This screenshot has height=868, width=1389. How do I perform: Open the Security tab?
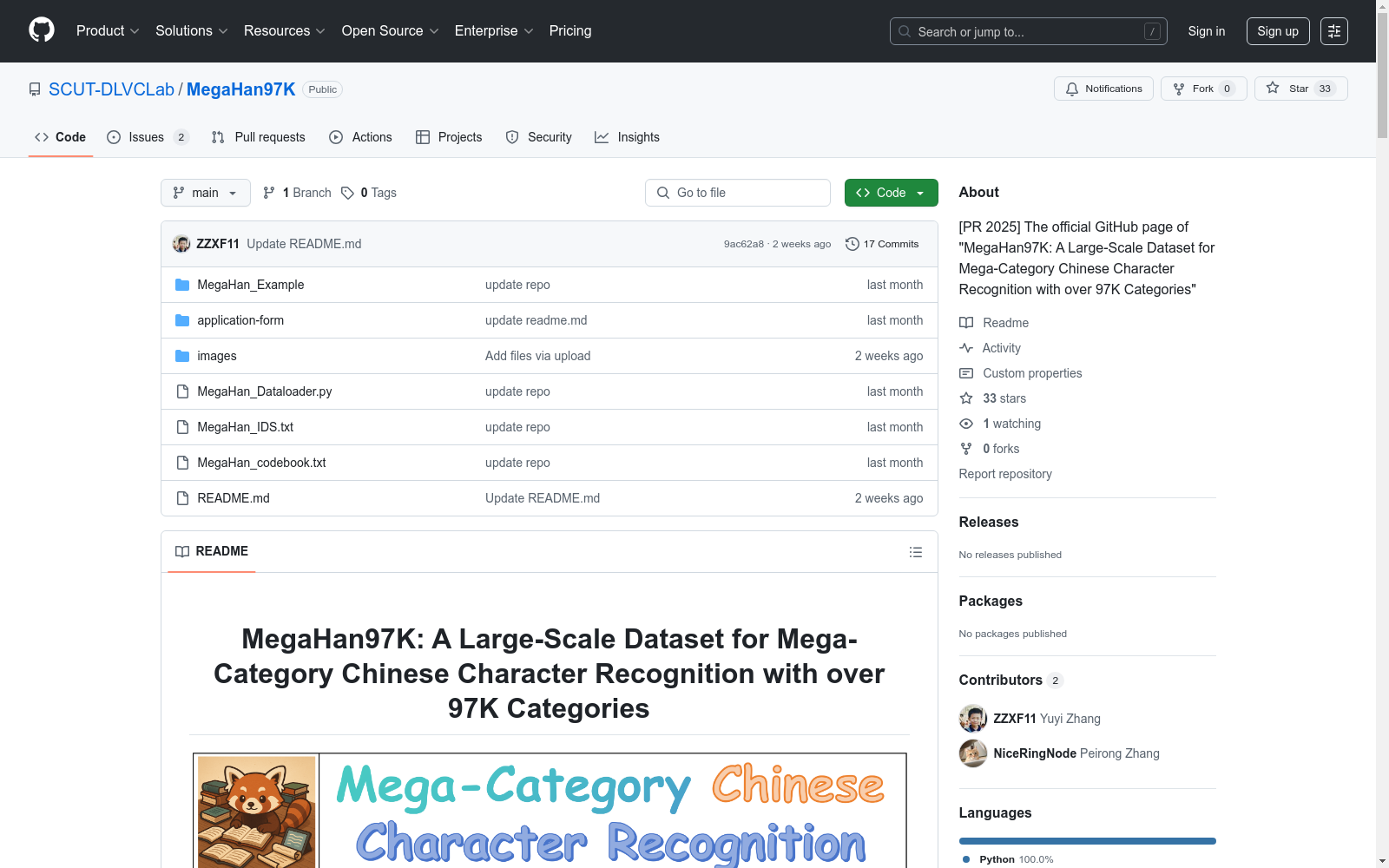(539, 137)
